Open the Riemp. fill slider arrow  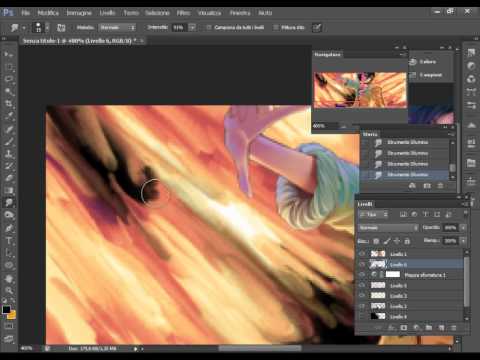coord(463,241)
